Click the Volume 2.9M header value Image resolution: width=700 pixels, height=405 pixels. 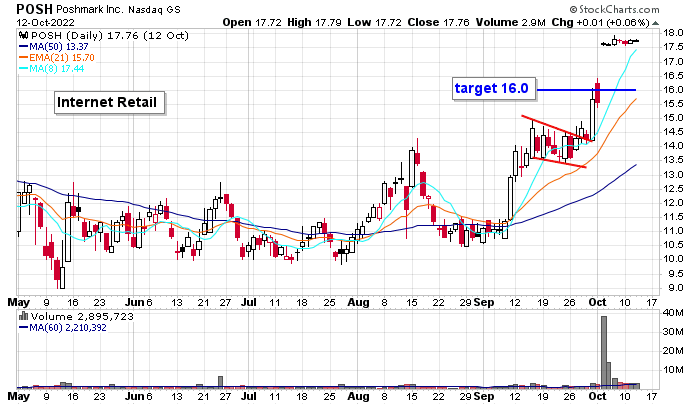(510, 22)
